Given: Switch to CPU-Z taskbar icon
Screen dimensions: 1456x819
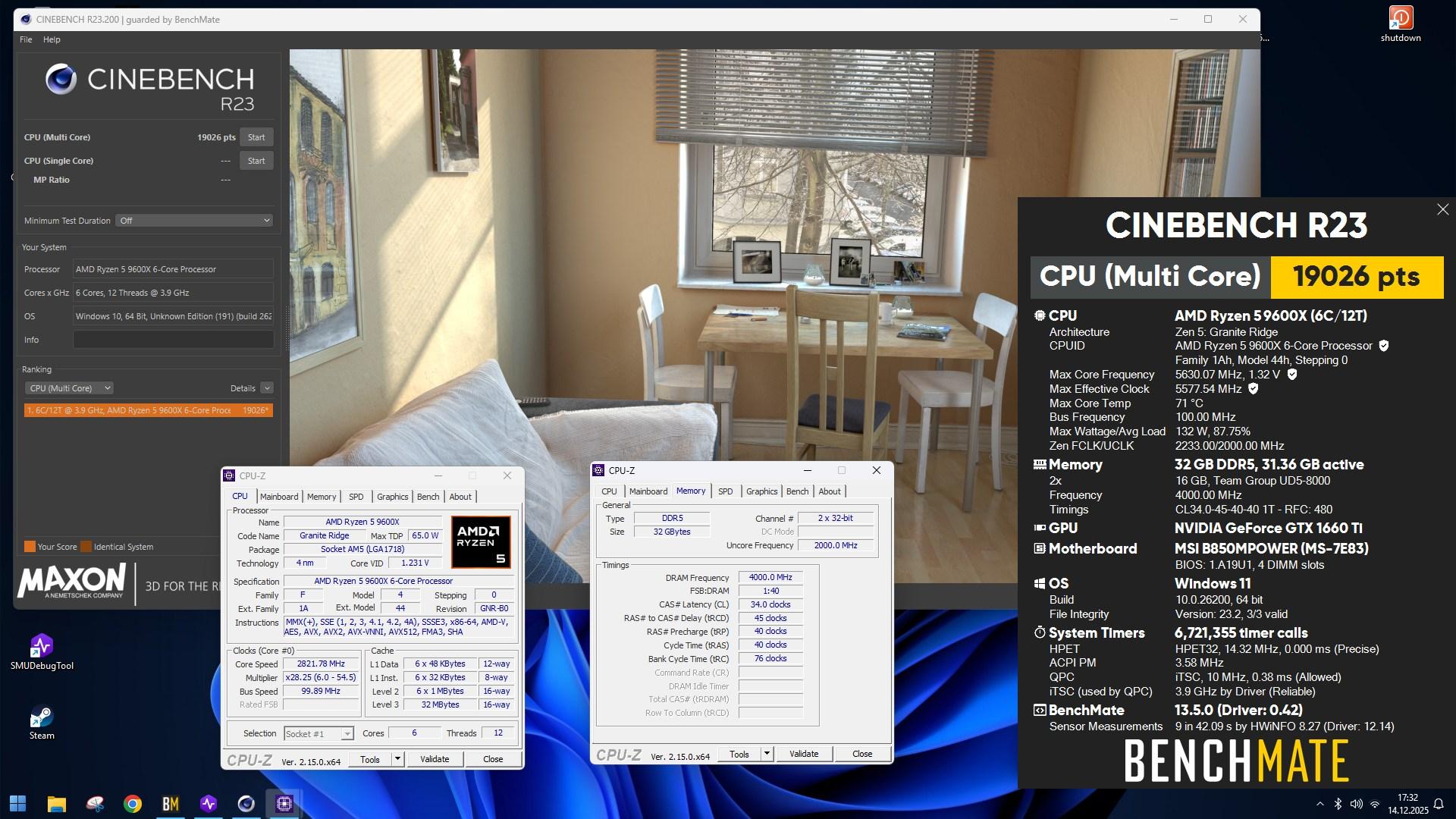Looking at the screenshot, I should pos(284,804).
